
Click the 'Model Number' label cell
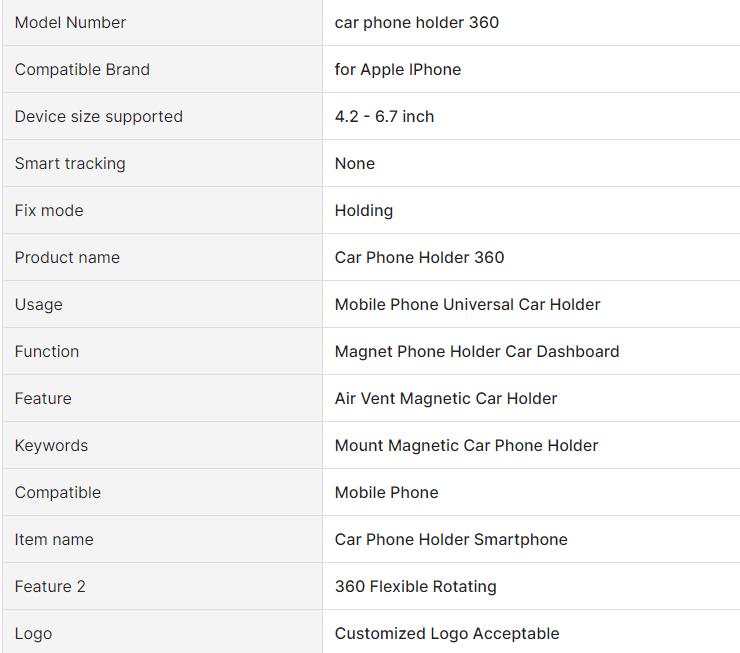point(70,22)
